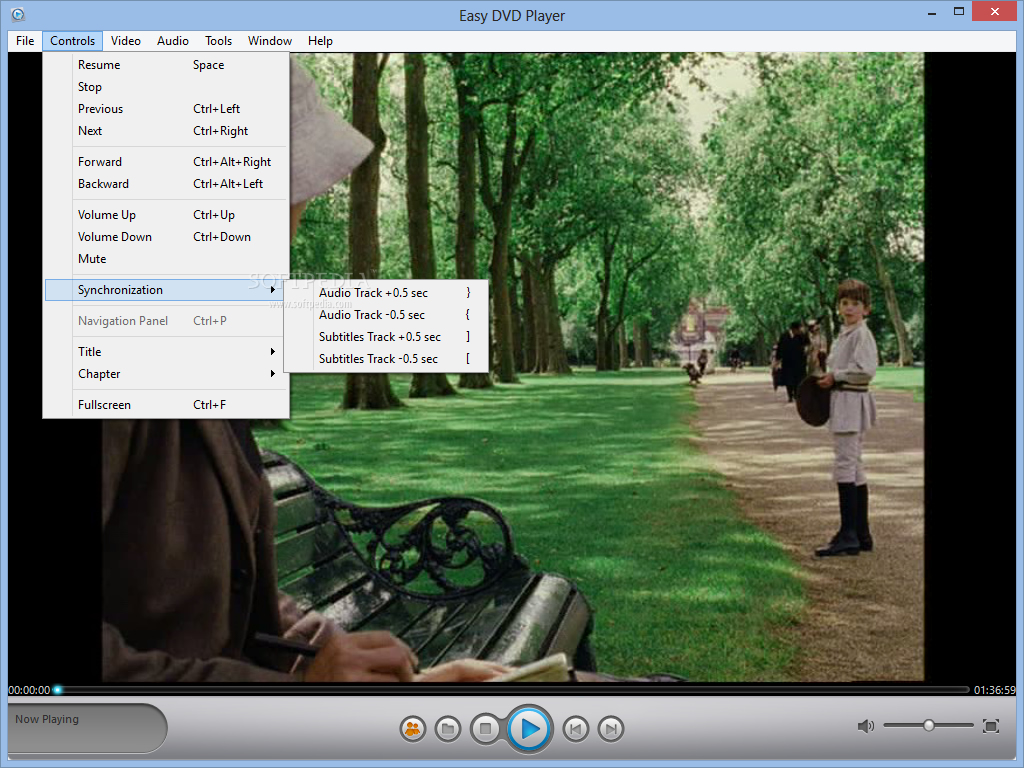Expand the Chapter submenu
Viewport: 1024px width, 768px height.
(167, 374)
